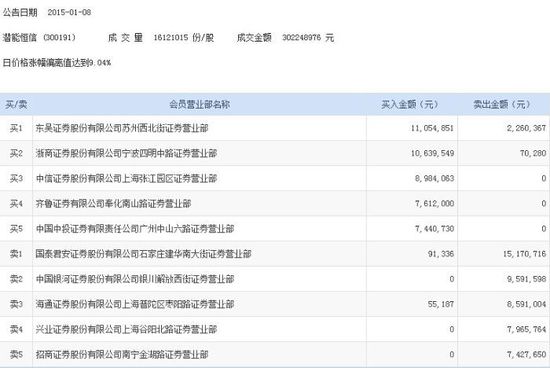This screenshot has width=550, height=368.
Task: Click the 中信证券 上海张江园区 branch name
Action: [x=126, y=179]
